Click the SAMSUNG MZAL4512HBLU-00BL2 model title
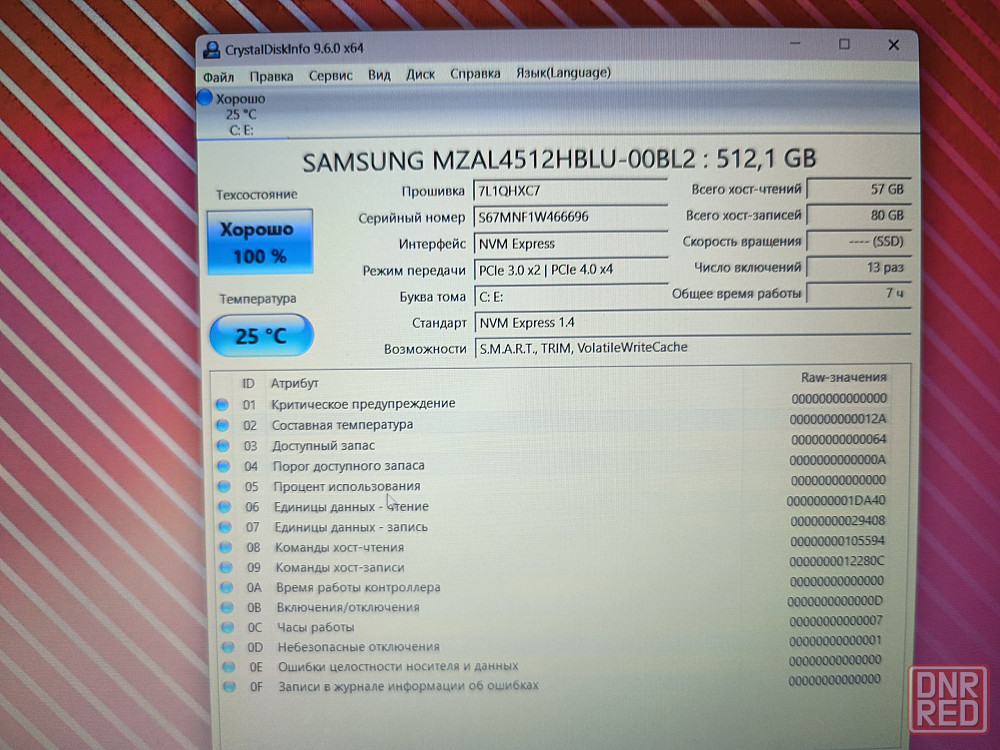The image size is (1000, 750). point(559,159)
